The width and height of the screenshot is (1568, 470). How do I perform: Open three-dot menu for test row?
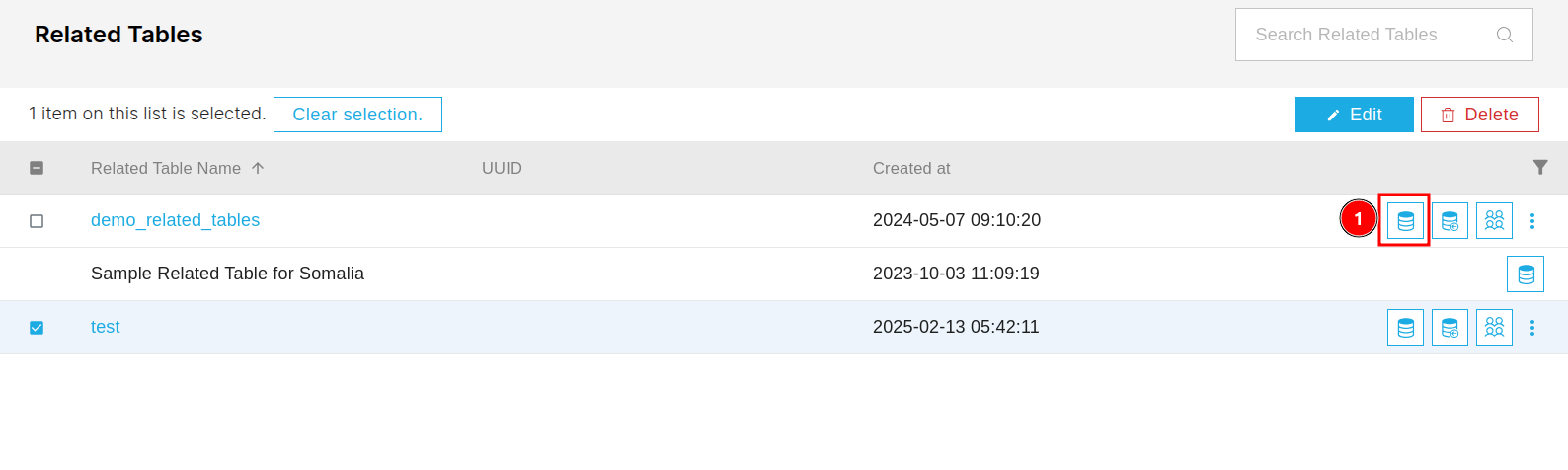1532,328
